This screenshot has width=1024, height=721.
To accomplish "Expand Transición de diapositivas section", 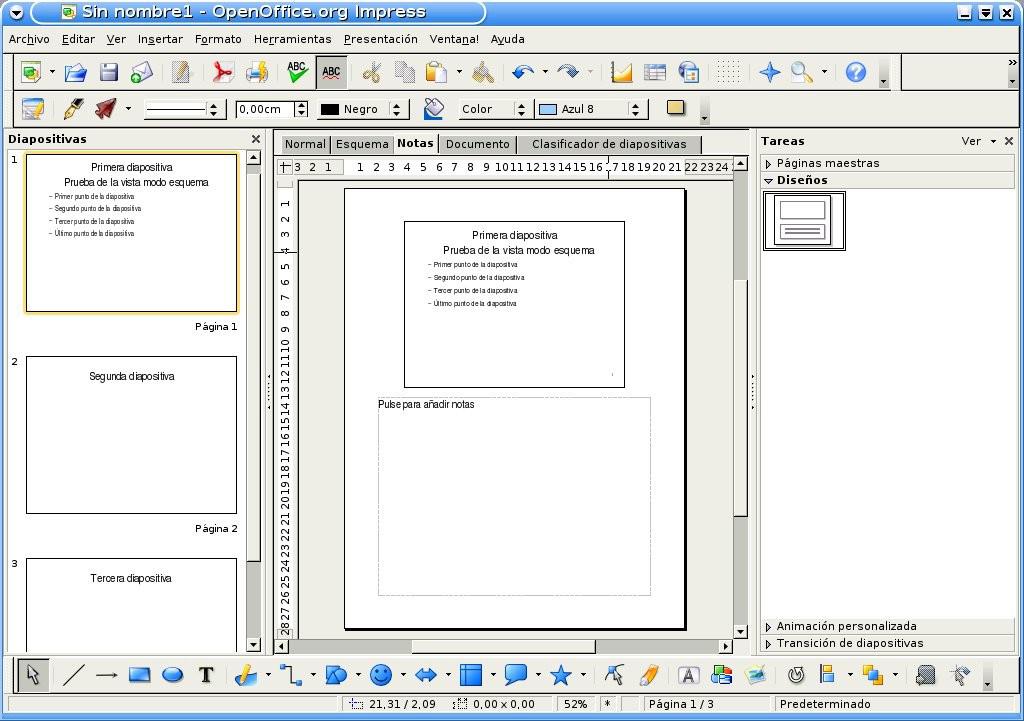I will [x=888, y=643].
